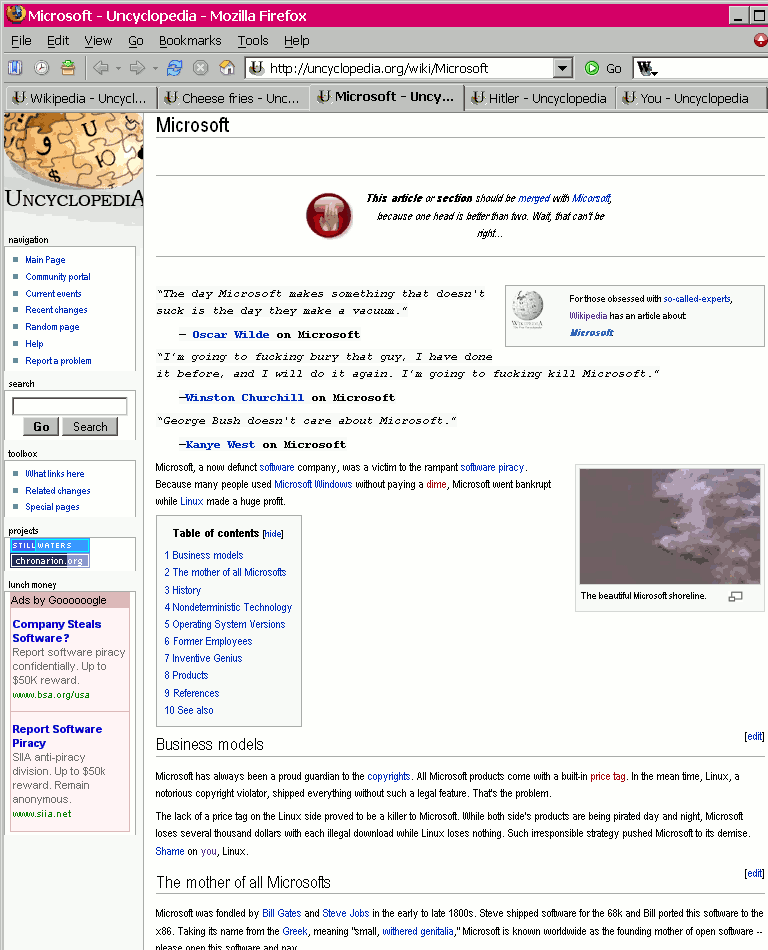Open the Random page link
The height and width of the screenshot is (950, 768).
pos(53,327)
